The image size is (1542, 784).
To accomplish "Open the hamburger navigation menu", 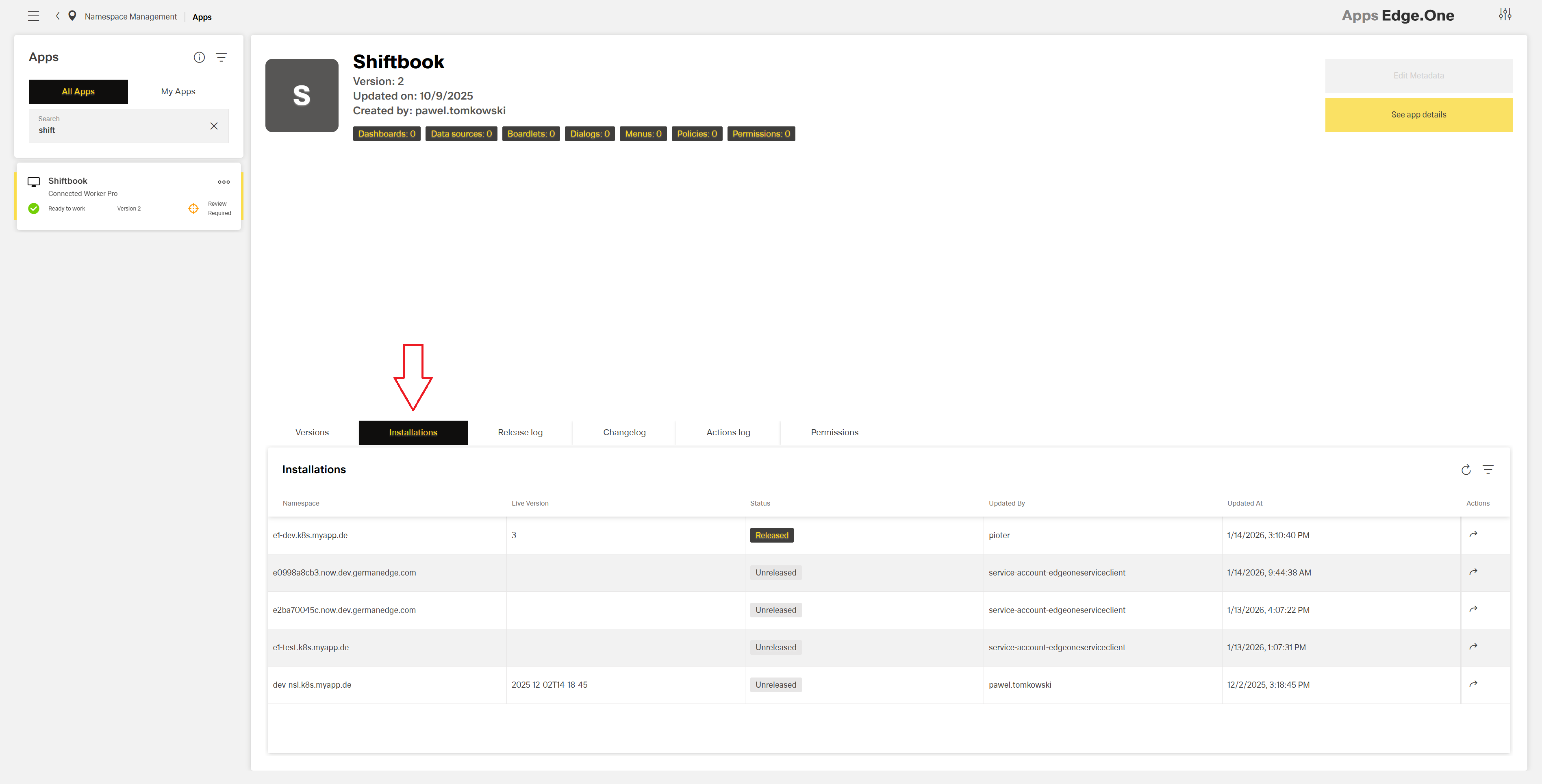I will tap(33, 16).
